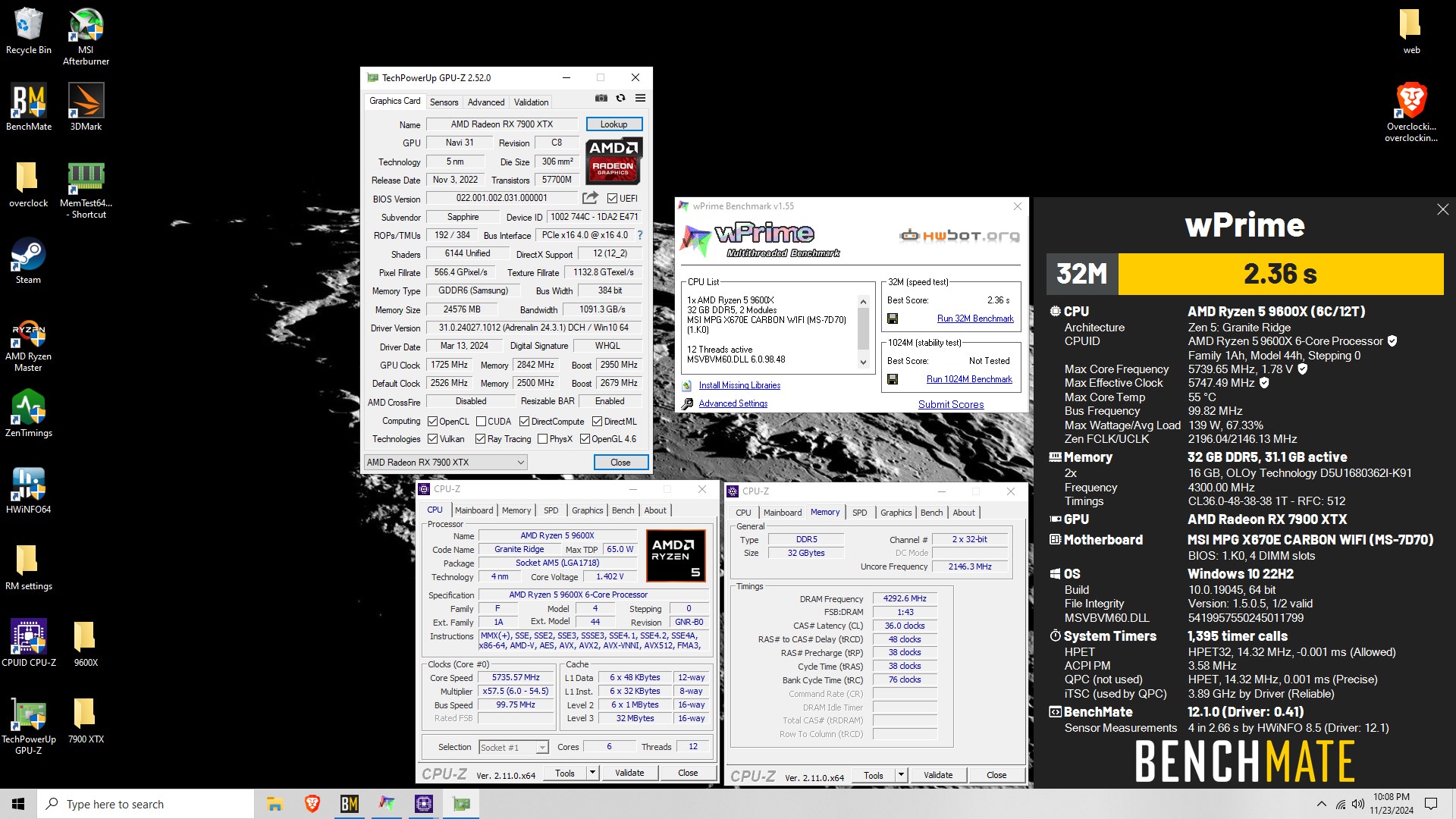Viewport: 1456px width, 819px height.
Task: Toggle PhysX checkbox in GPU-Z
Action: pyautogui.click(x=542, y=439)
